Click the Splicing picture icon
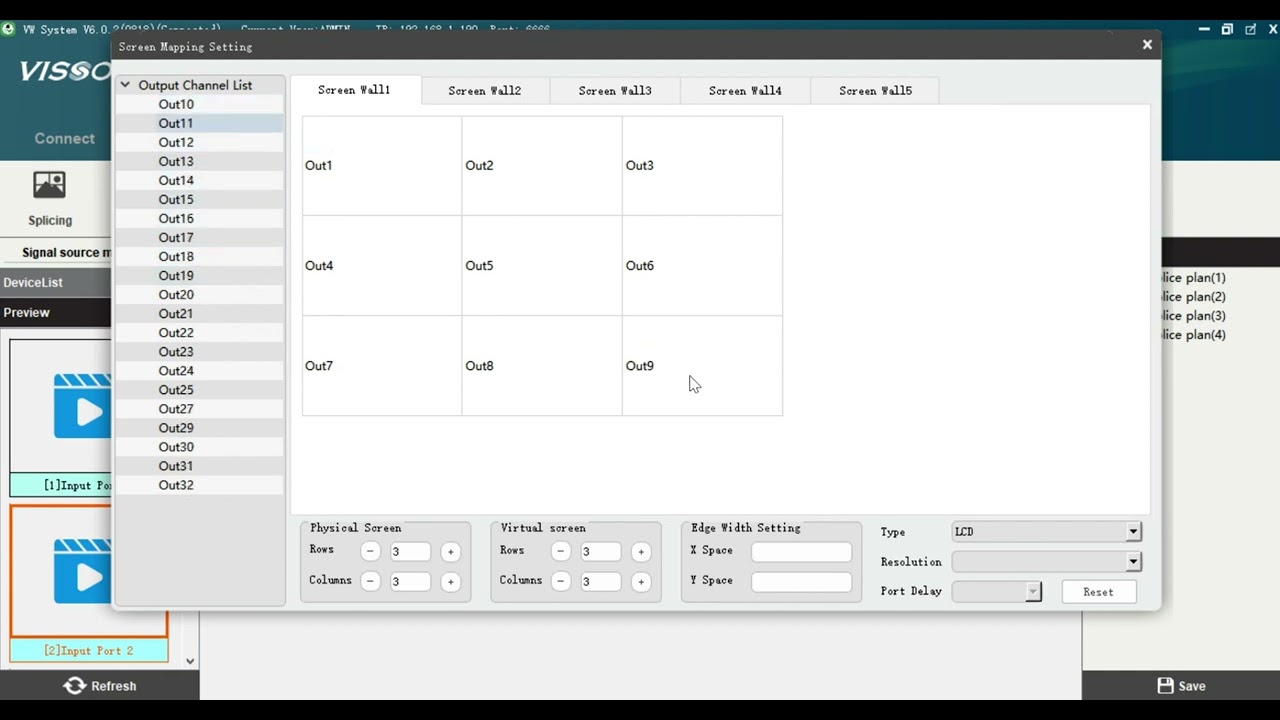The height and width of the screenshot is (720, 1280). pos(49,185)
